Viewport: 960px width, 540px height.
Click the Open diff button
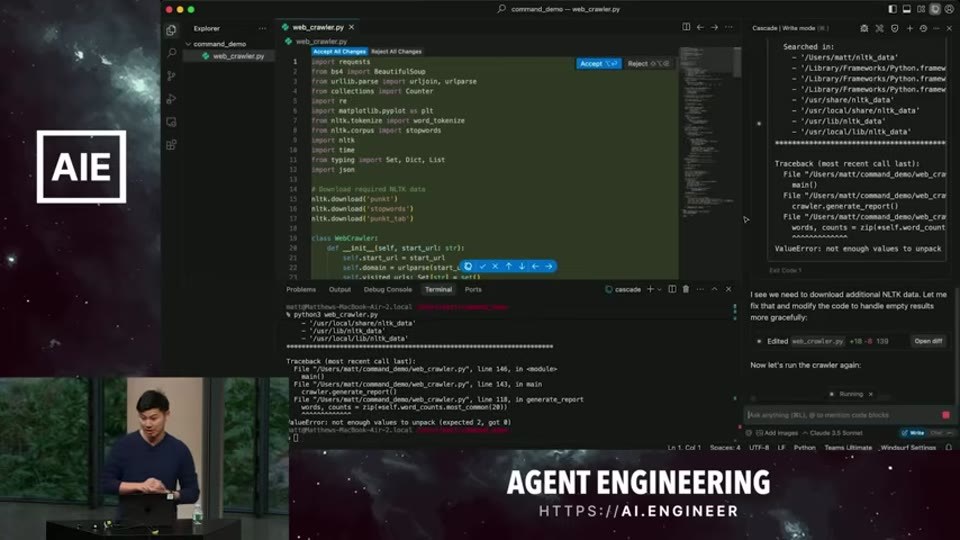coord(928,341)
